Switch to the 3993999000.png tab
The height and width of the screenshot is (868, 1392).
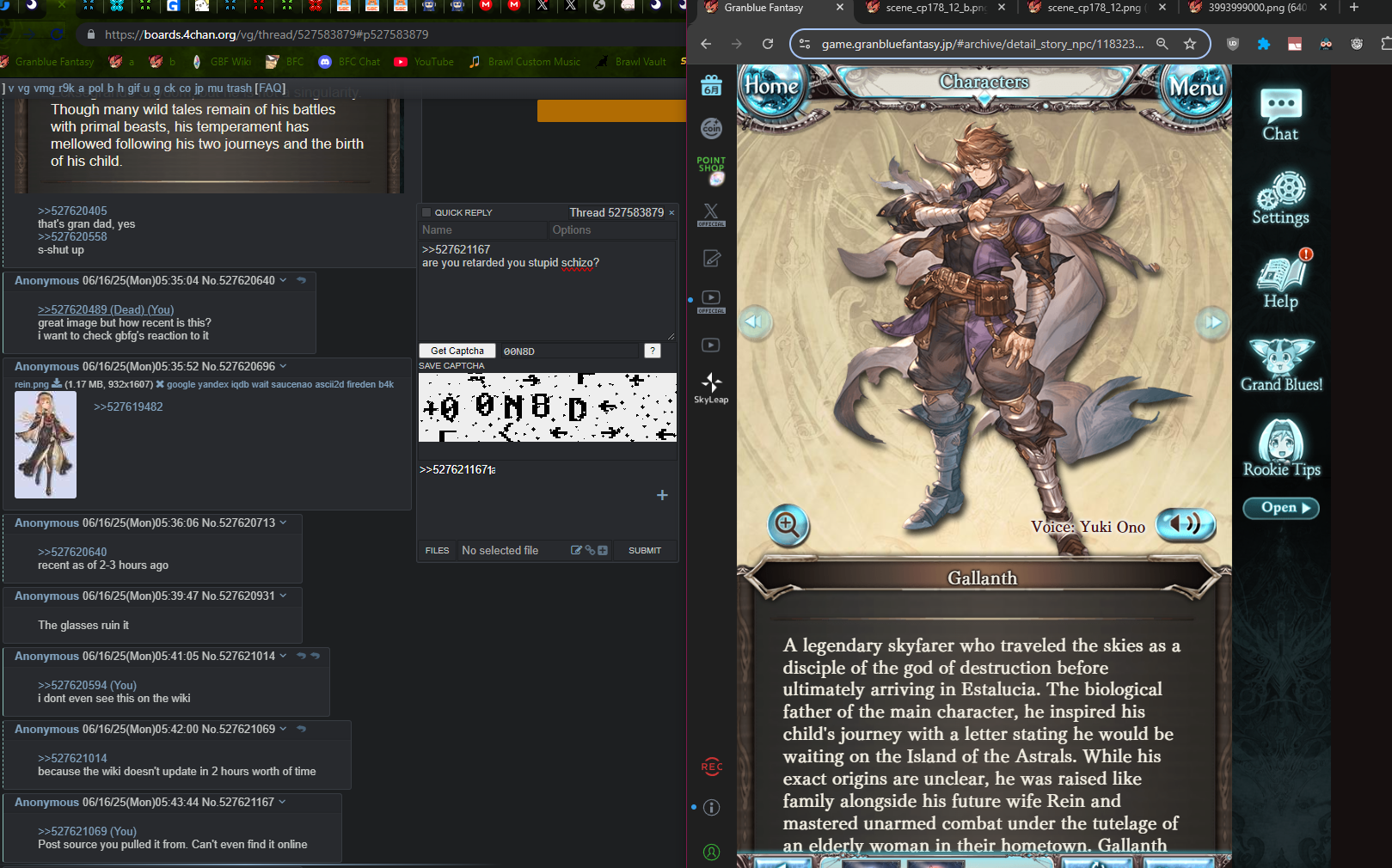tap(1257, 8)
